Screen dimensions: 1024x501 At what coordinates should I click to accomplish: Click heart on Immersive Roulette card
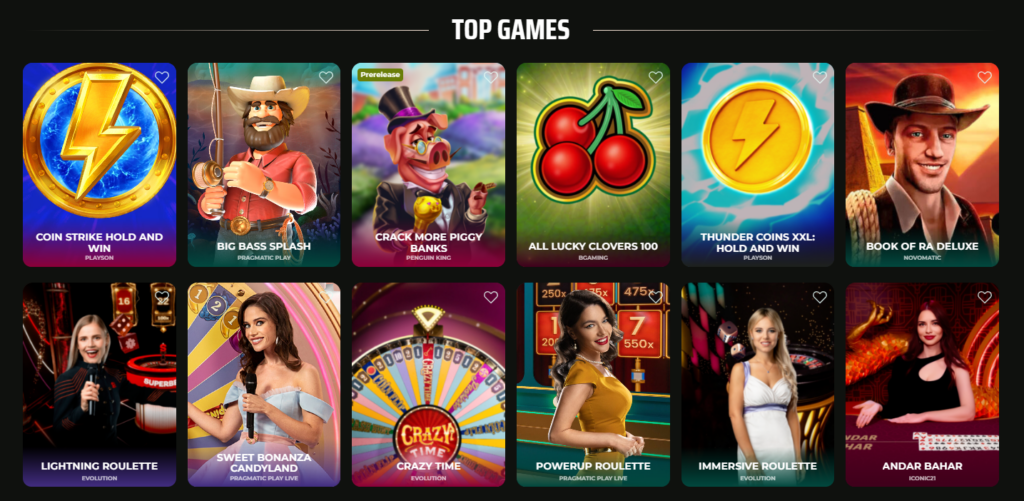click(820, 297)
